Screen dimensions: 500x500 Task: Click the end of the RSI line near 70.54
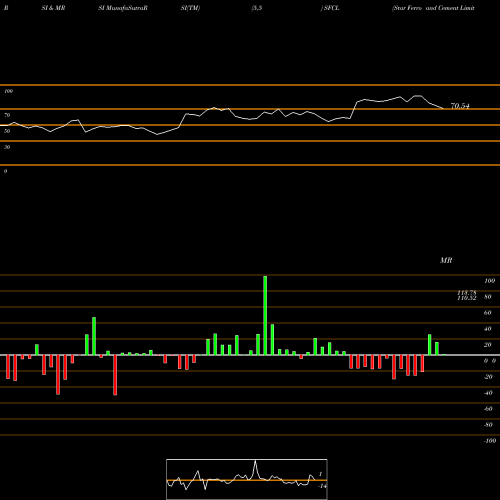[443, 108]
